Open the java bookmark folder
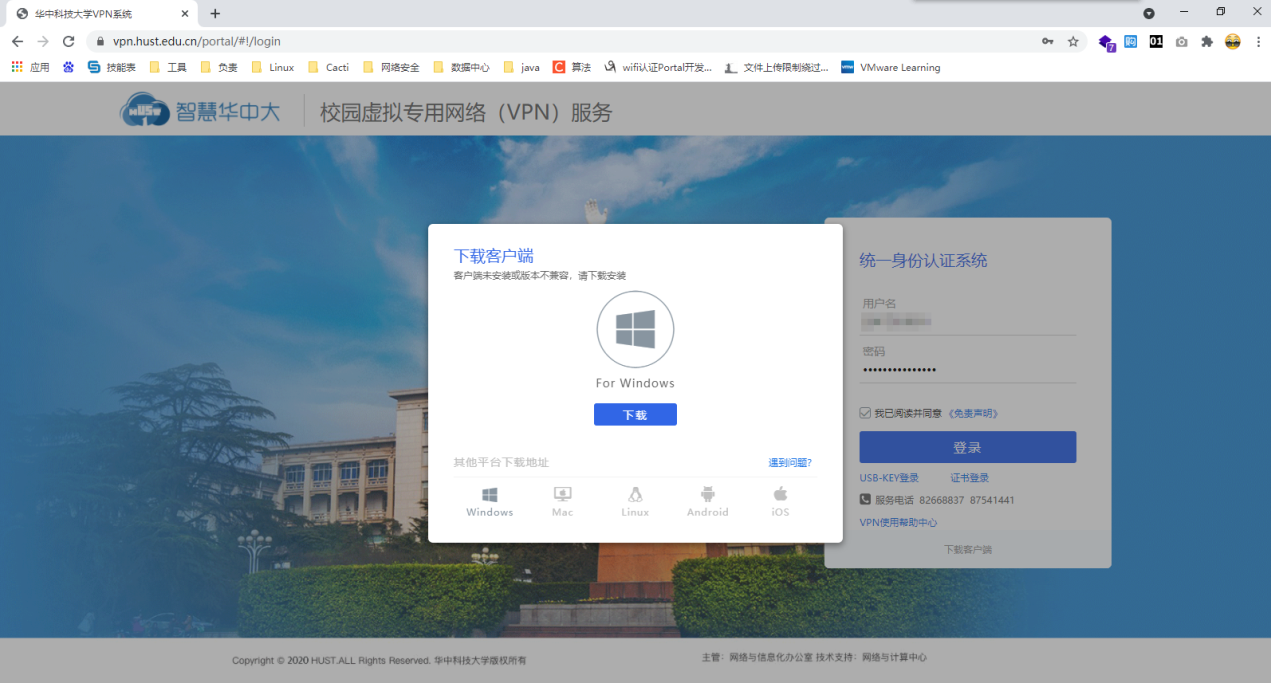Image resolution: width=1271 pixels, height=683 pixels. coord(522,67)
